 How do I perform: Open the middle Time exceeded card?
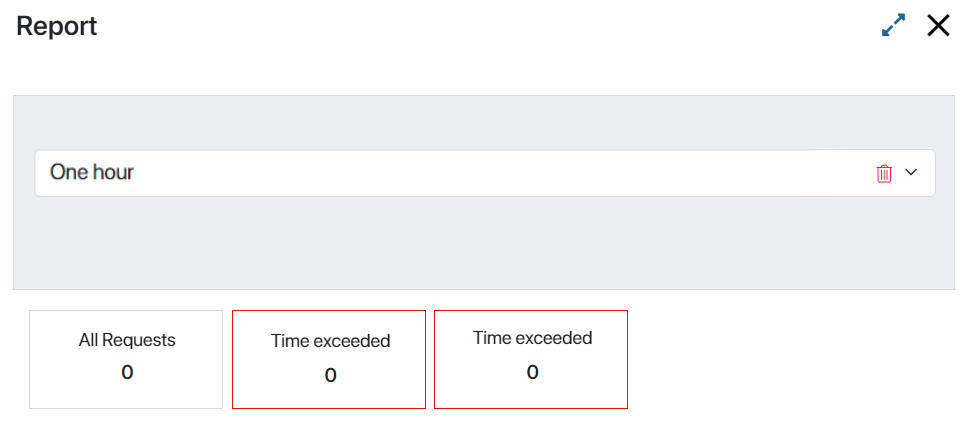(x=329, y=359)
